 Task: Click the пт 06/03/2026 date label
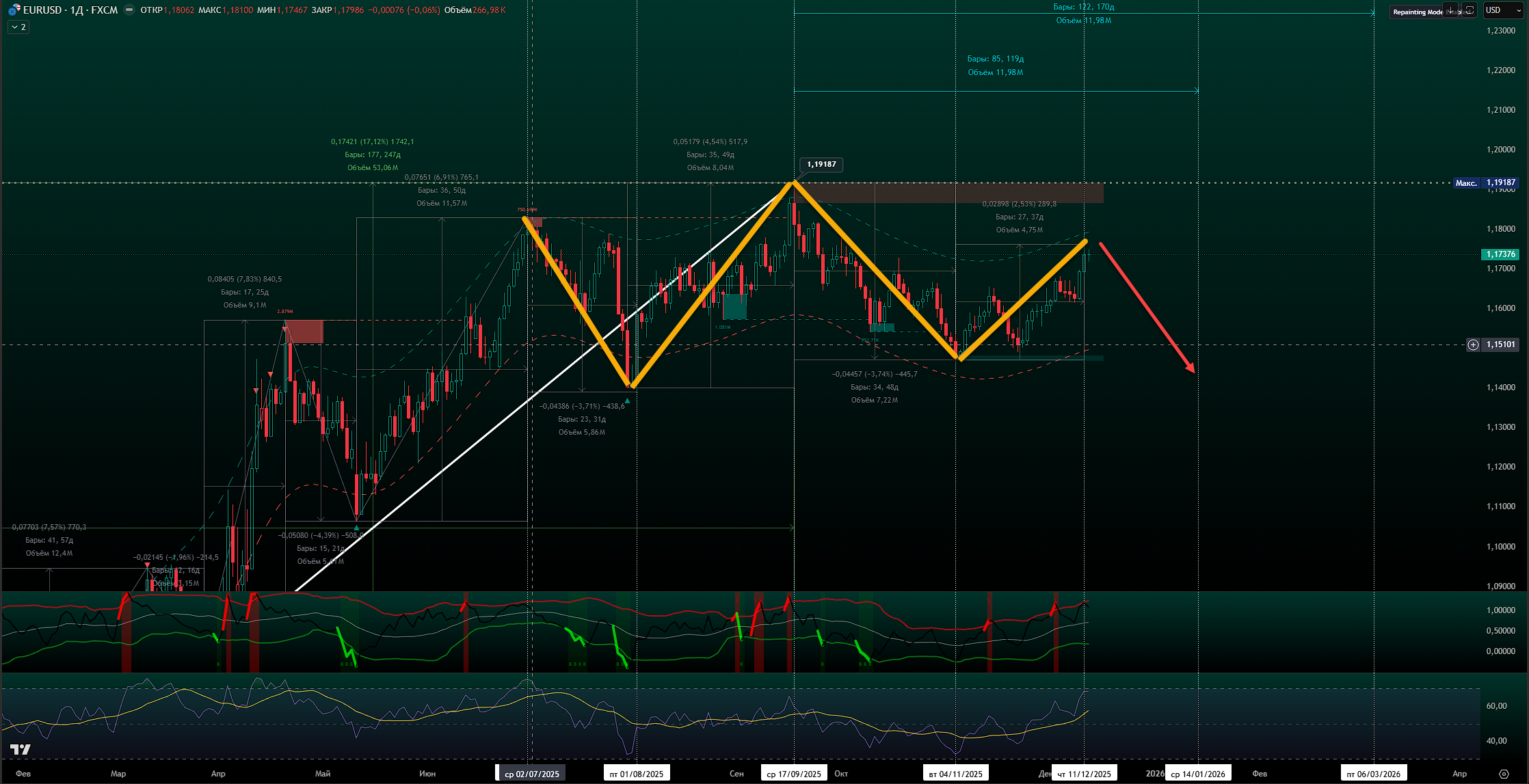1373,774
